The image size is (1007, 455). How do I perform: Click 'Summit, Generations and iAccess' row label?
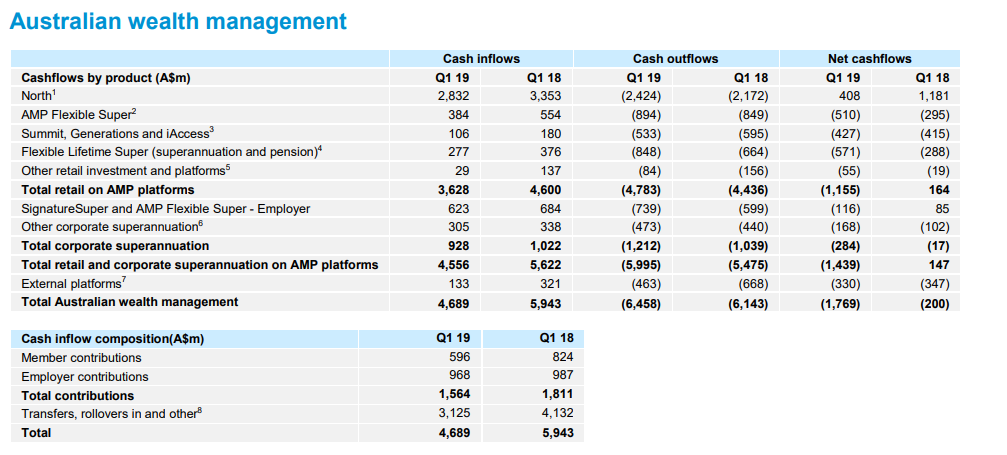[117, 134]
